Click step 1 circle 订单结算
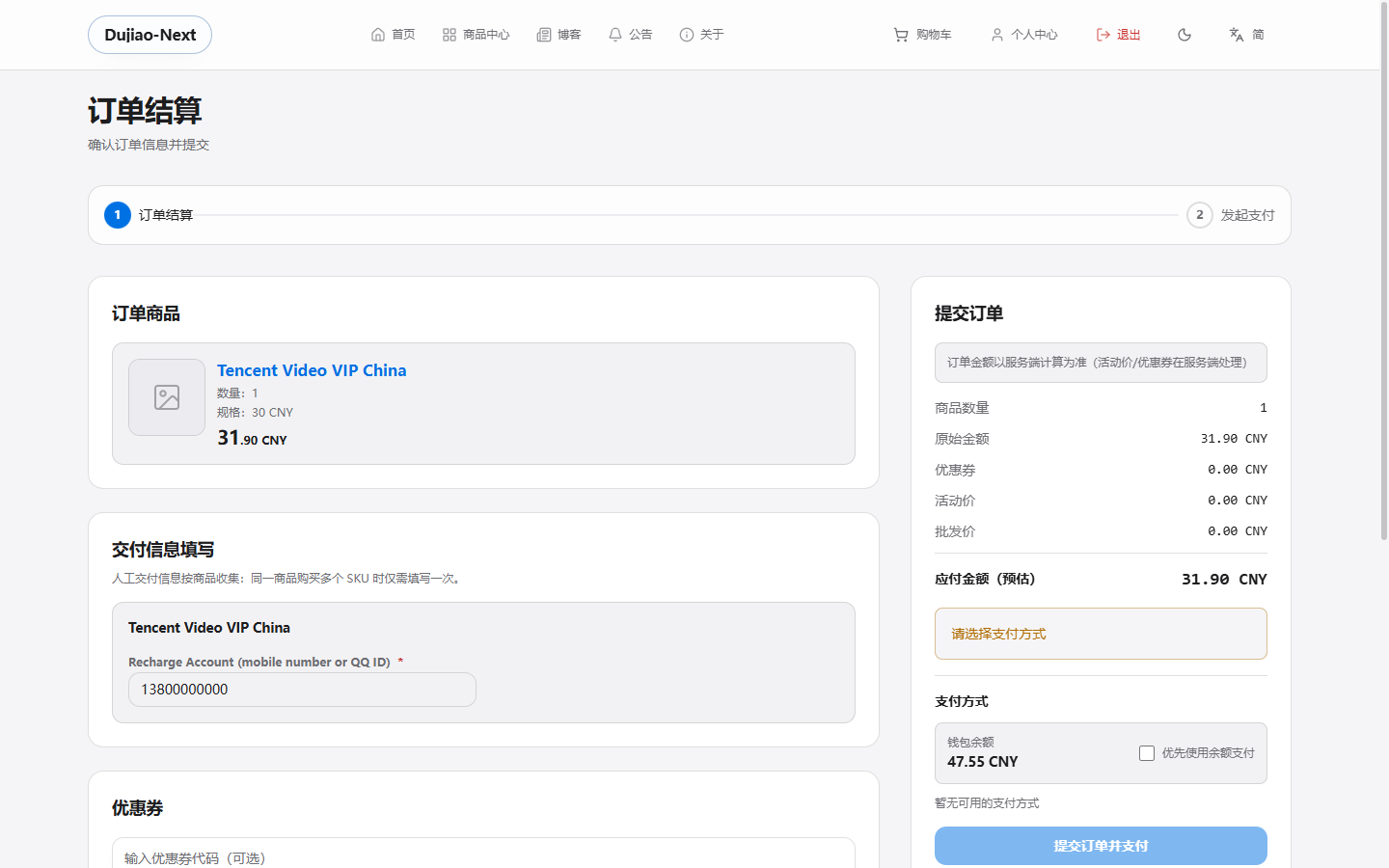 tap(118, 215)
